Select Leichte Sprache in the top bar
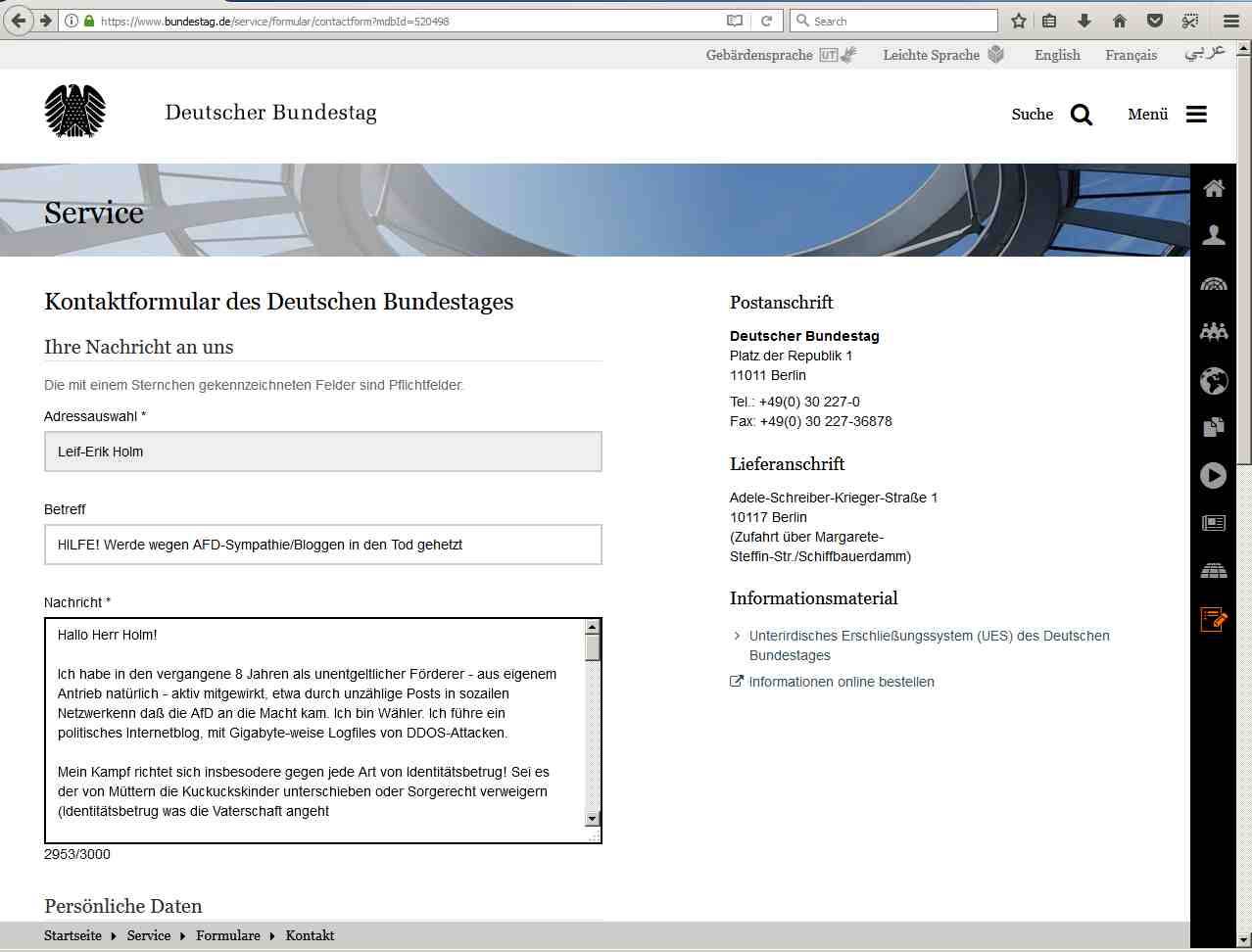1252x952 pixels. [931, 55]
